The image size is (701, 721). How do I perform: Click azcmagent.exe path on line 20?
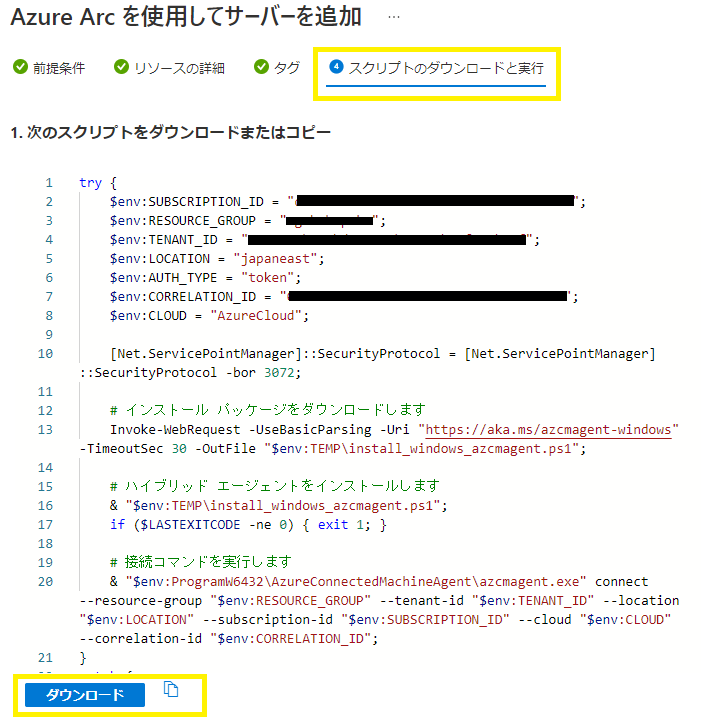point(356,582)
